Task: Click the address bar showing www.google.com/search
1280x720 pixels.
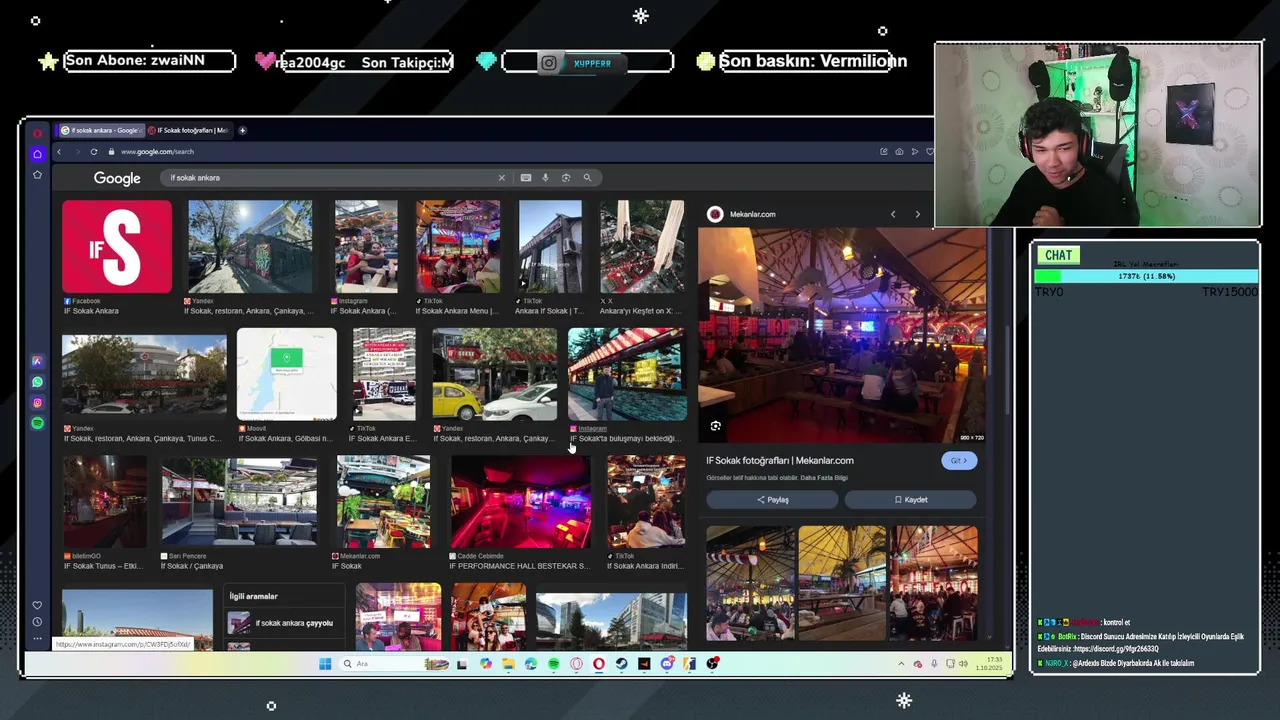Action: click(x=157, y=152)
